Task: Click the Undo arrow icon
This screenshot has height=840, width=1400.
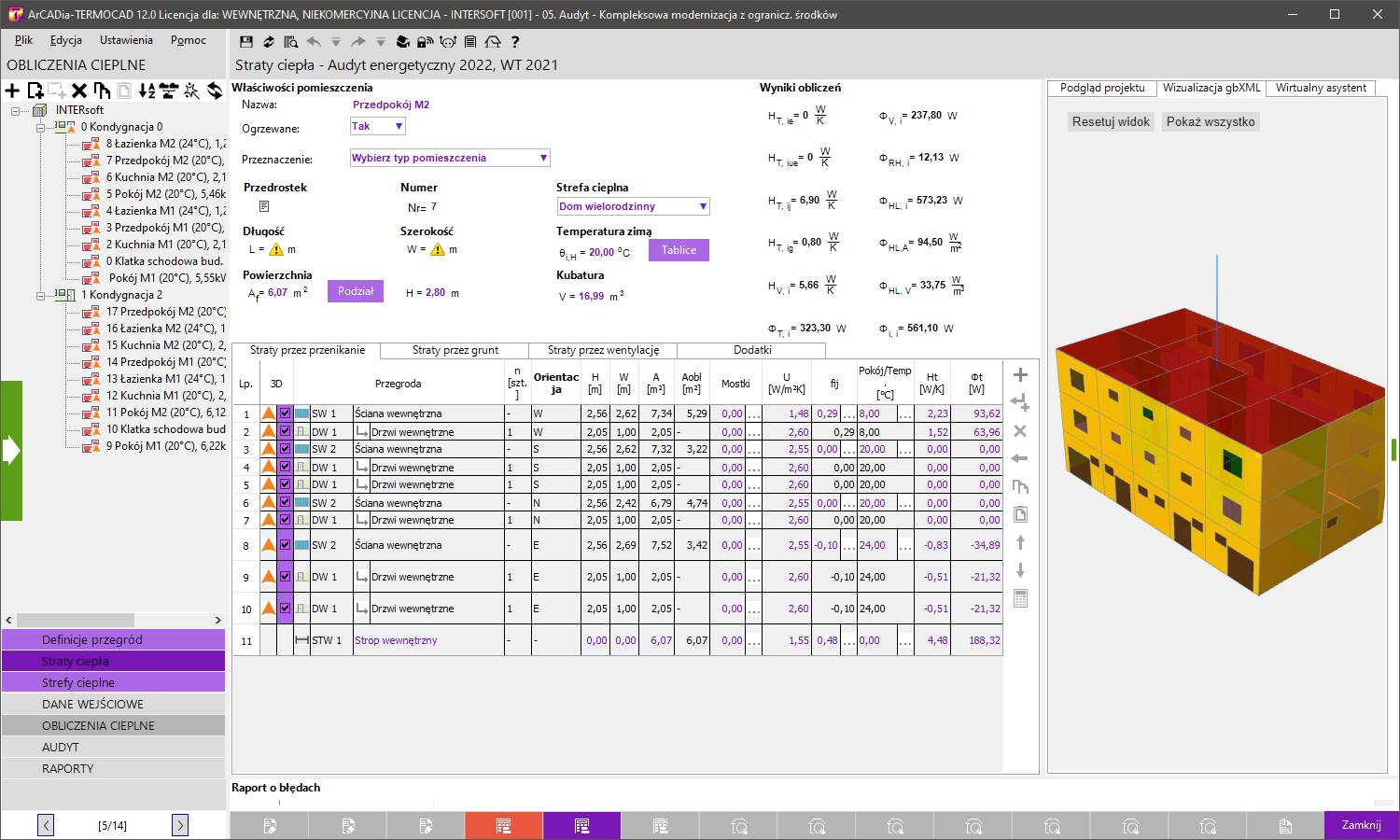Action: [312, 41]
